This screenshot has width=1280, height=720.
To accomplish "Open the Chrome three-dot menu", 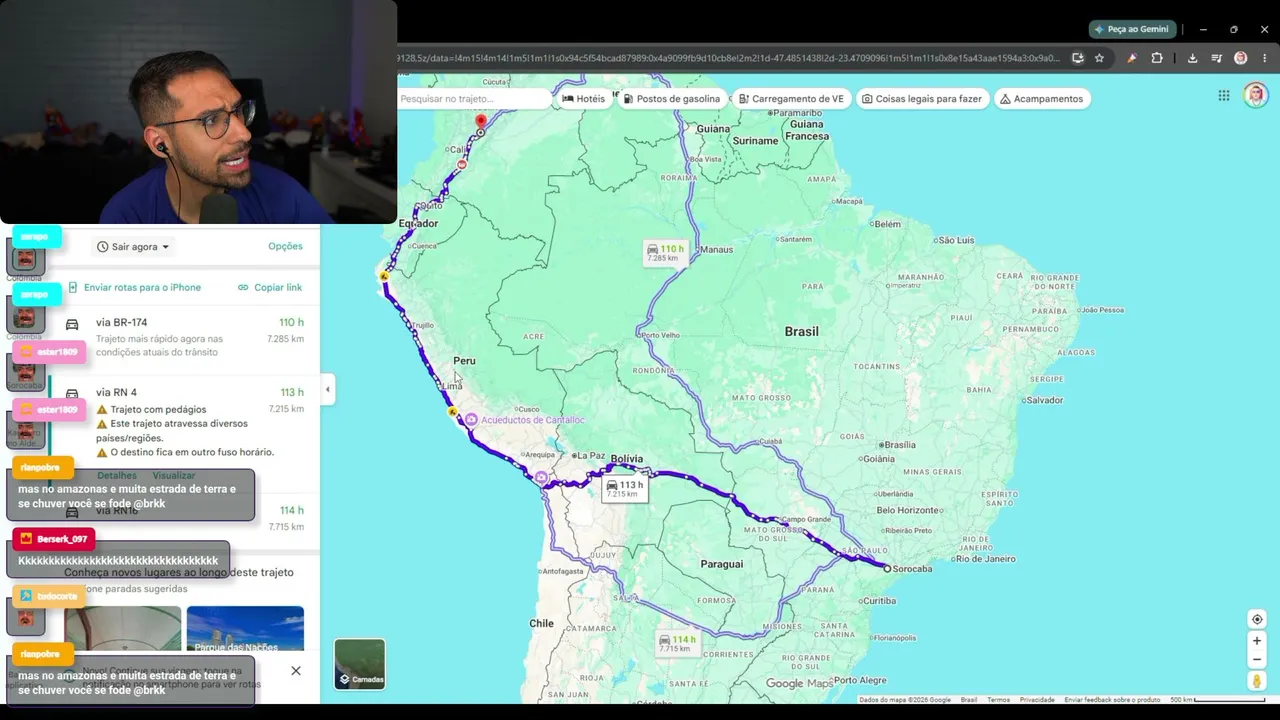I will point(1264,58).
